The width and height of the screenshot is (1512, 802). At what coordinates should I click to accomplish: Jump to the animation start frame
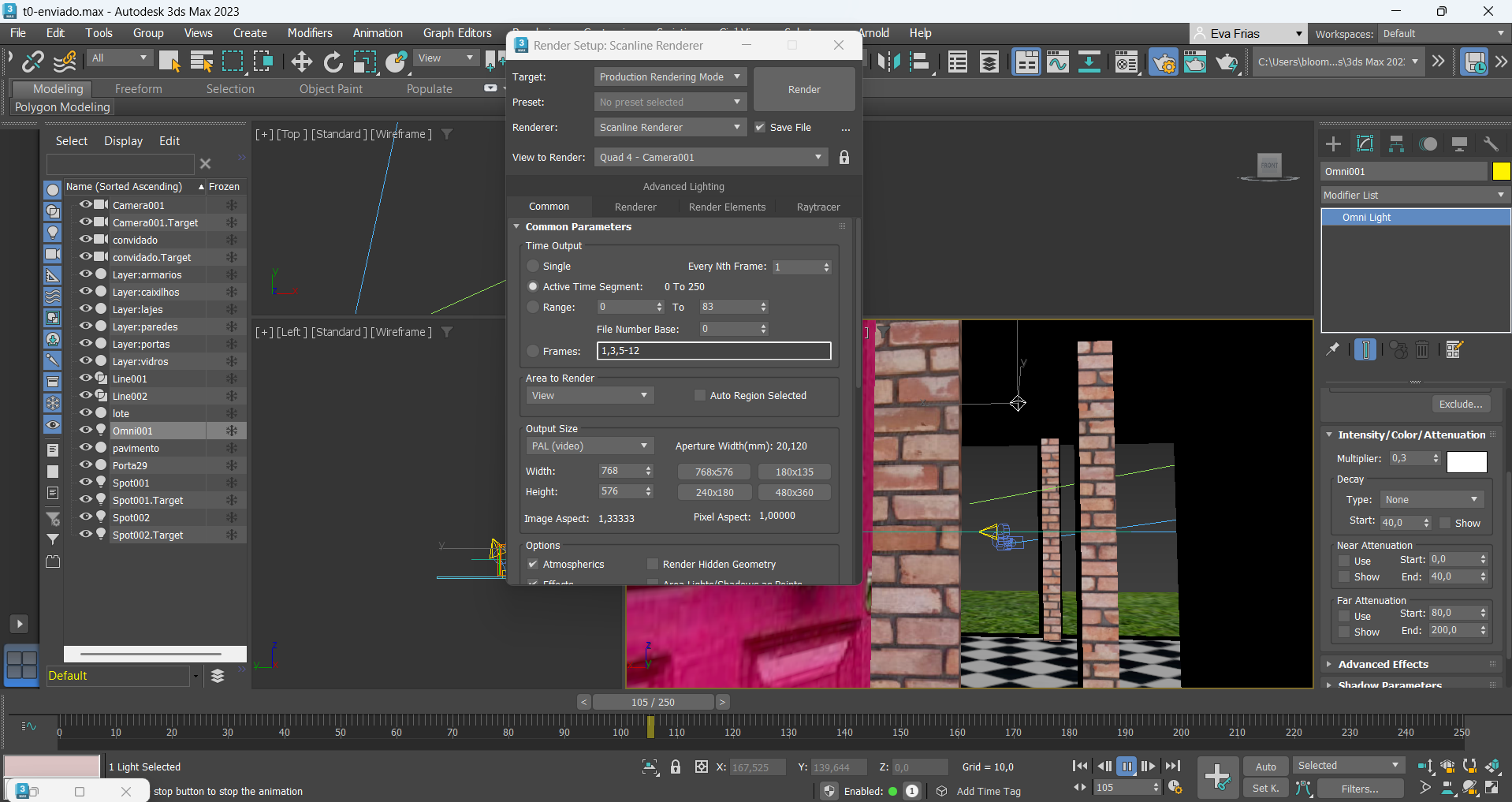tap(1080, 766)
